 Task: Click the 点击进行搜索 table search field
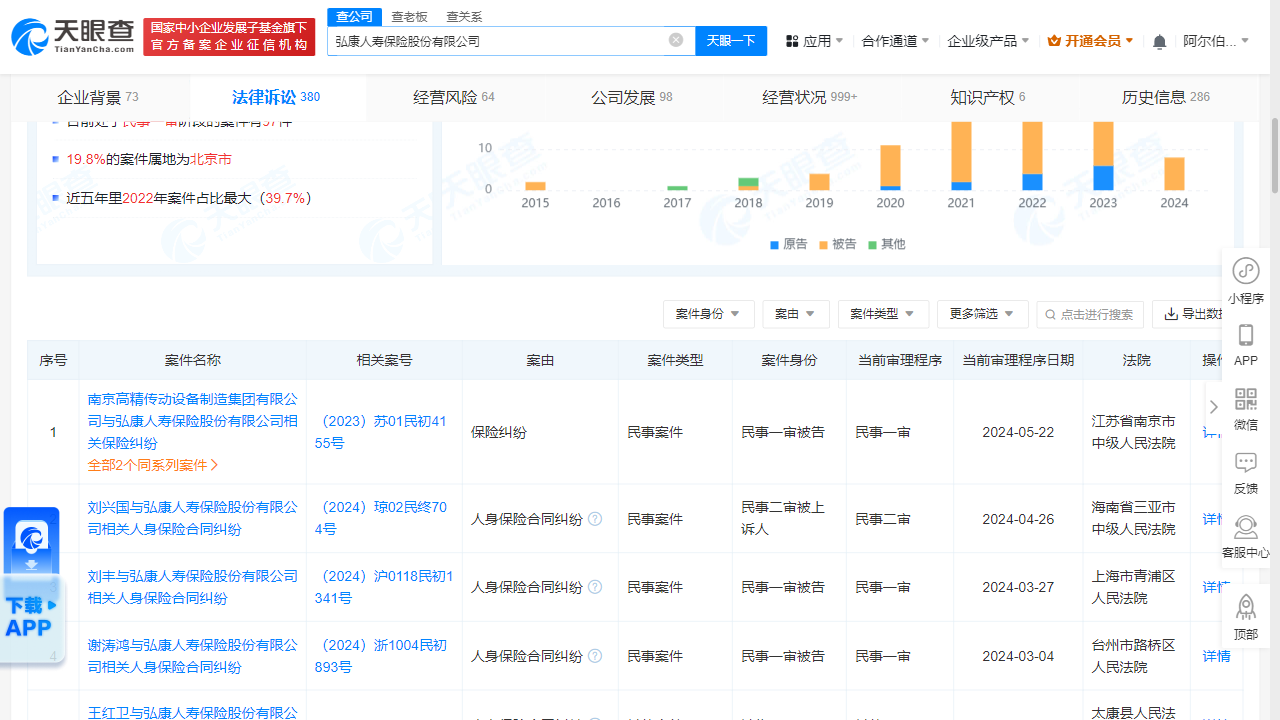point(1090,314)
